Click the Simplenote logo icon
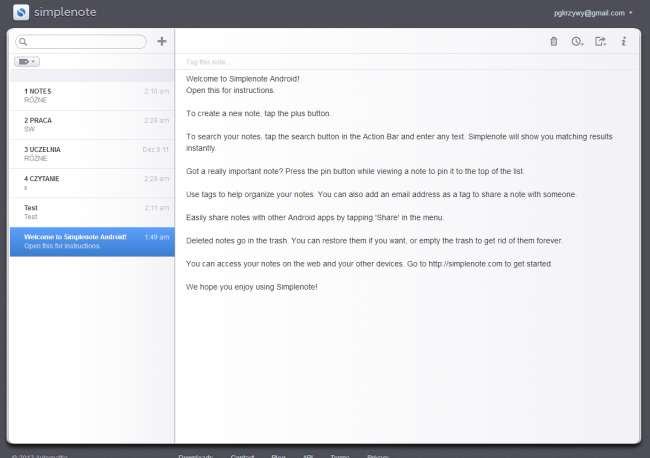Screen dimensions: 650x458 [21, 12]
